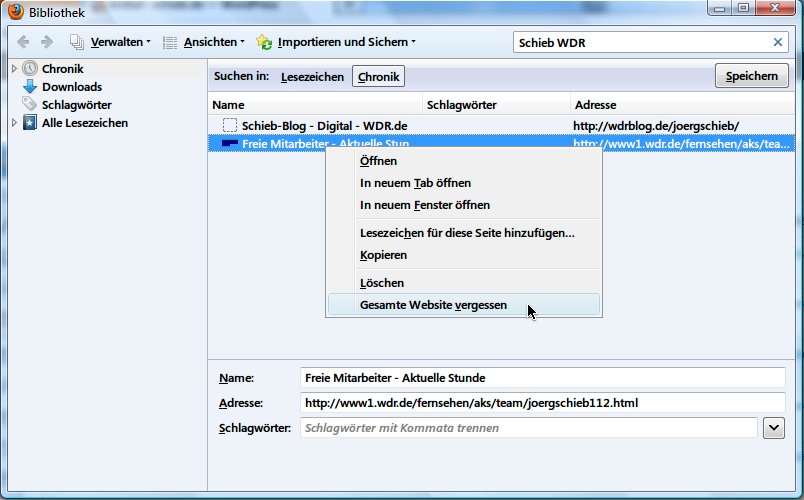804x500 pixels.
Task: Click the www1.wdr.de address cell in selected row
Action: (x=681, y=143)
